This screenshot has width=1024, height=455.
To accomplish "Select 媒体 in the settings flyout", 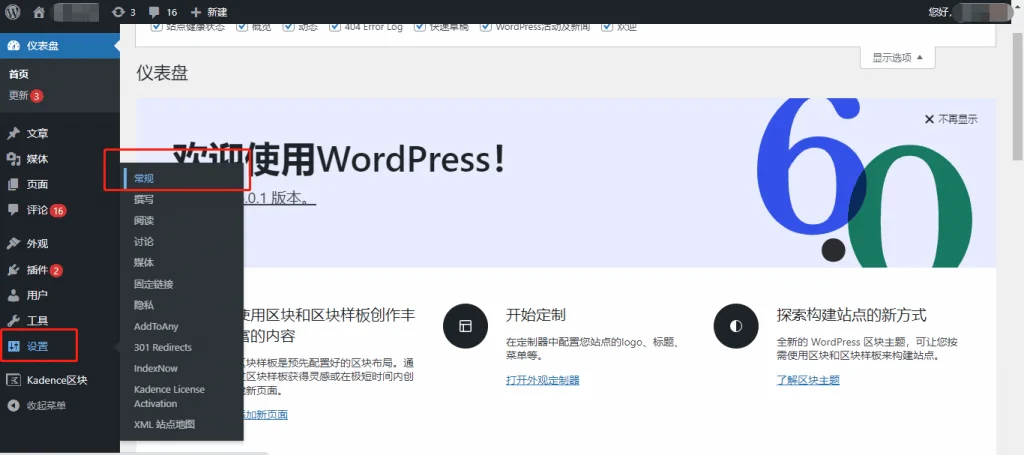I will 144,262.
